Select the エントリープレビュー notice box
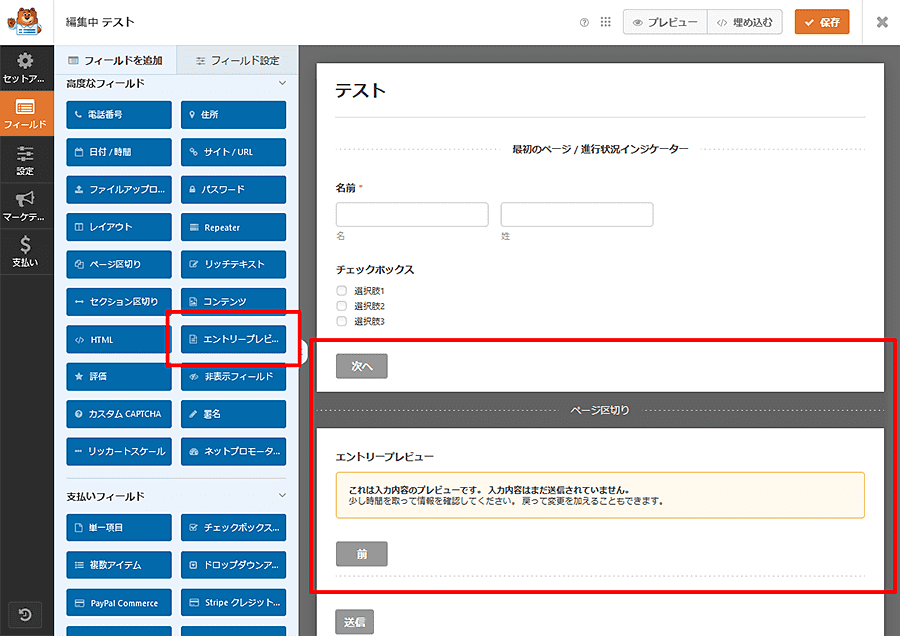The height and width of the screenshot is (636, 900). pos(600,495)
